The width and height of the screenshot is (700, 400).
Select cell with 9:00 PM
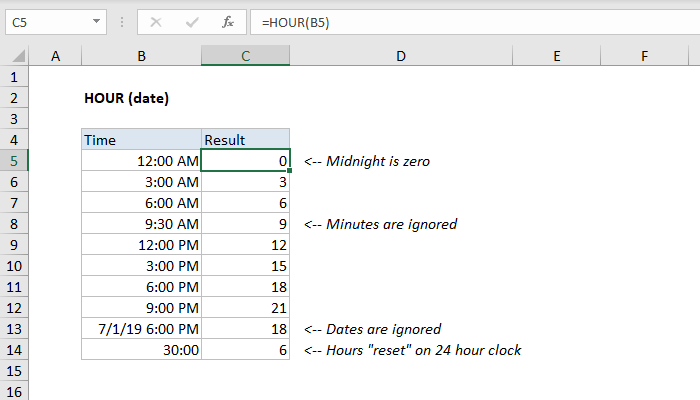click(142, 308)
